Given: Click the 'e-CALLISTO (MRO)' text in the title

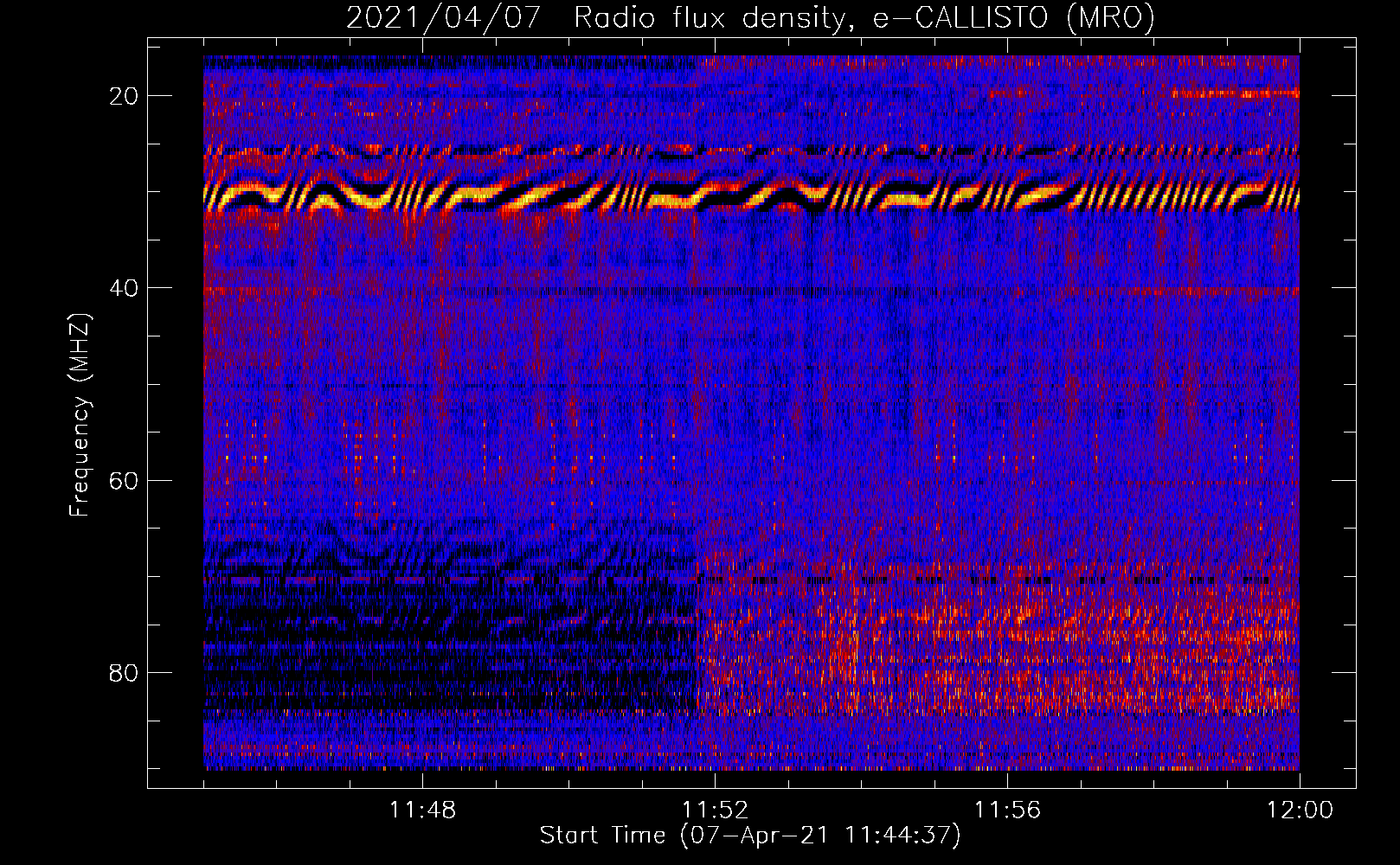Looking at the screenshot, I should point(1014,17).
